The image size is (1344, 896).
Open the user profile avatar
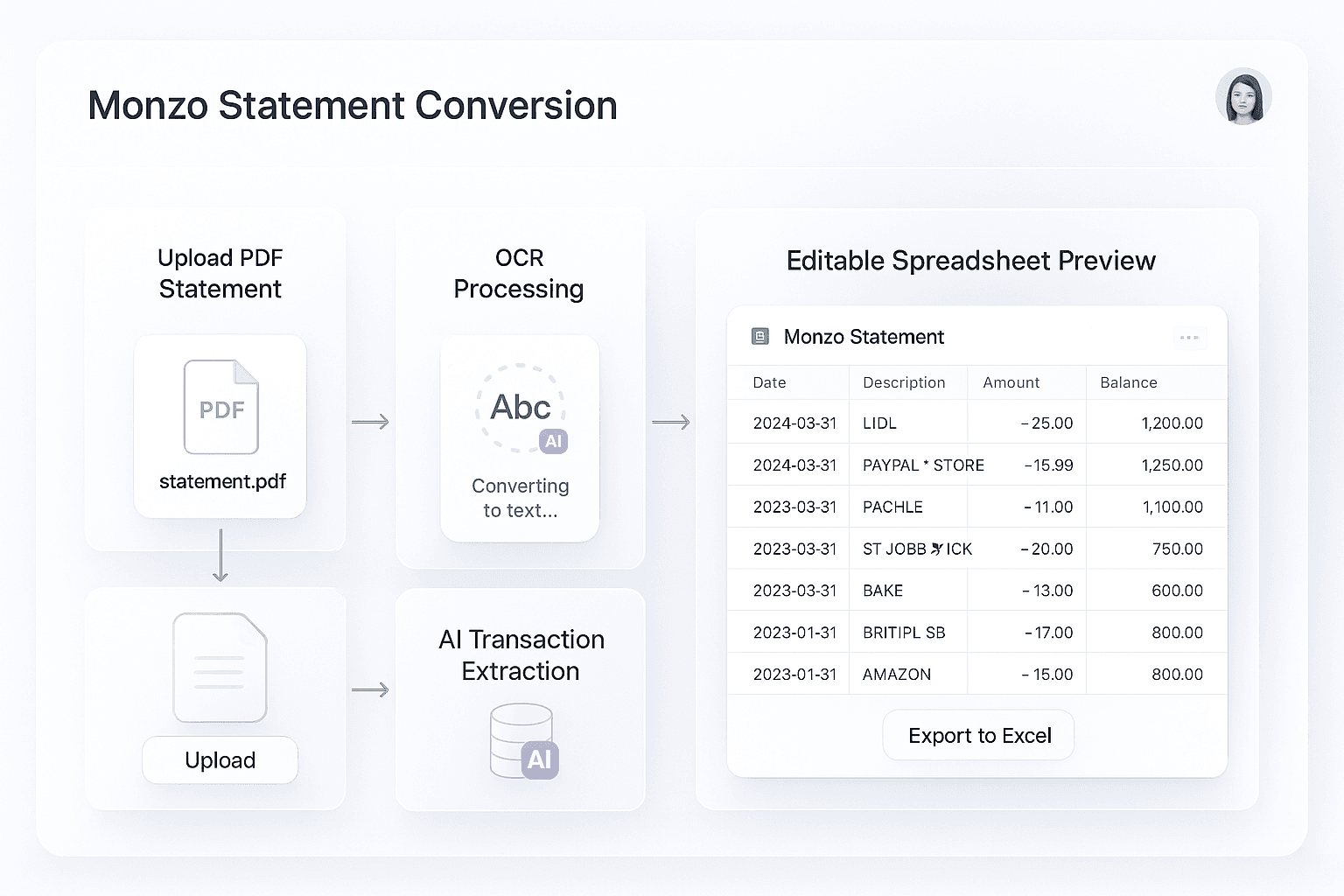[1243, 96]
